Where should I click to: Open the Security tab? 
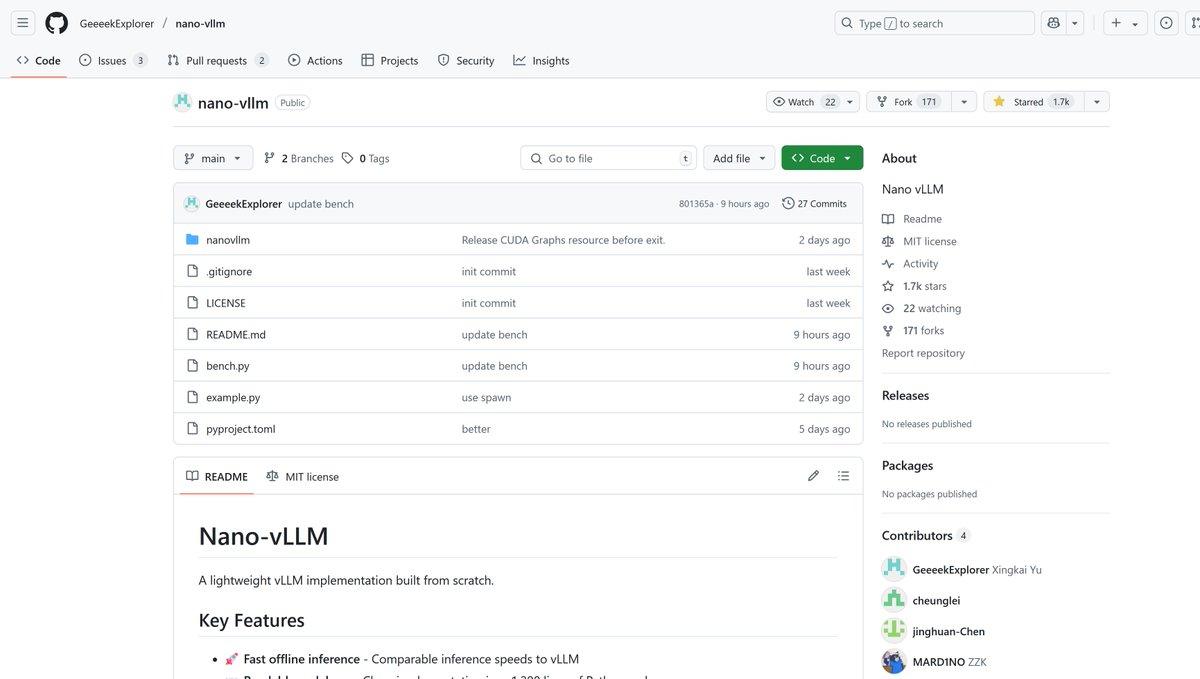[x=466, y=60]
